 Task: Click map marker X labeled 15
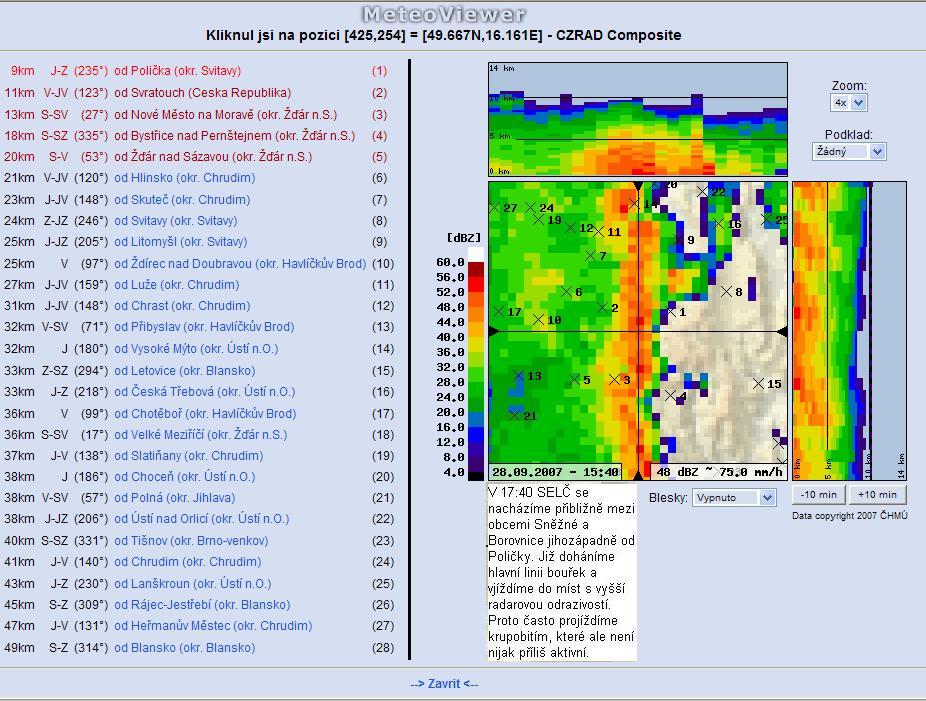click(x=758, y=383)
